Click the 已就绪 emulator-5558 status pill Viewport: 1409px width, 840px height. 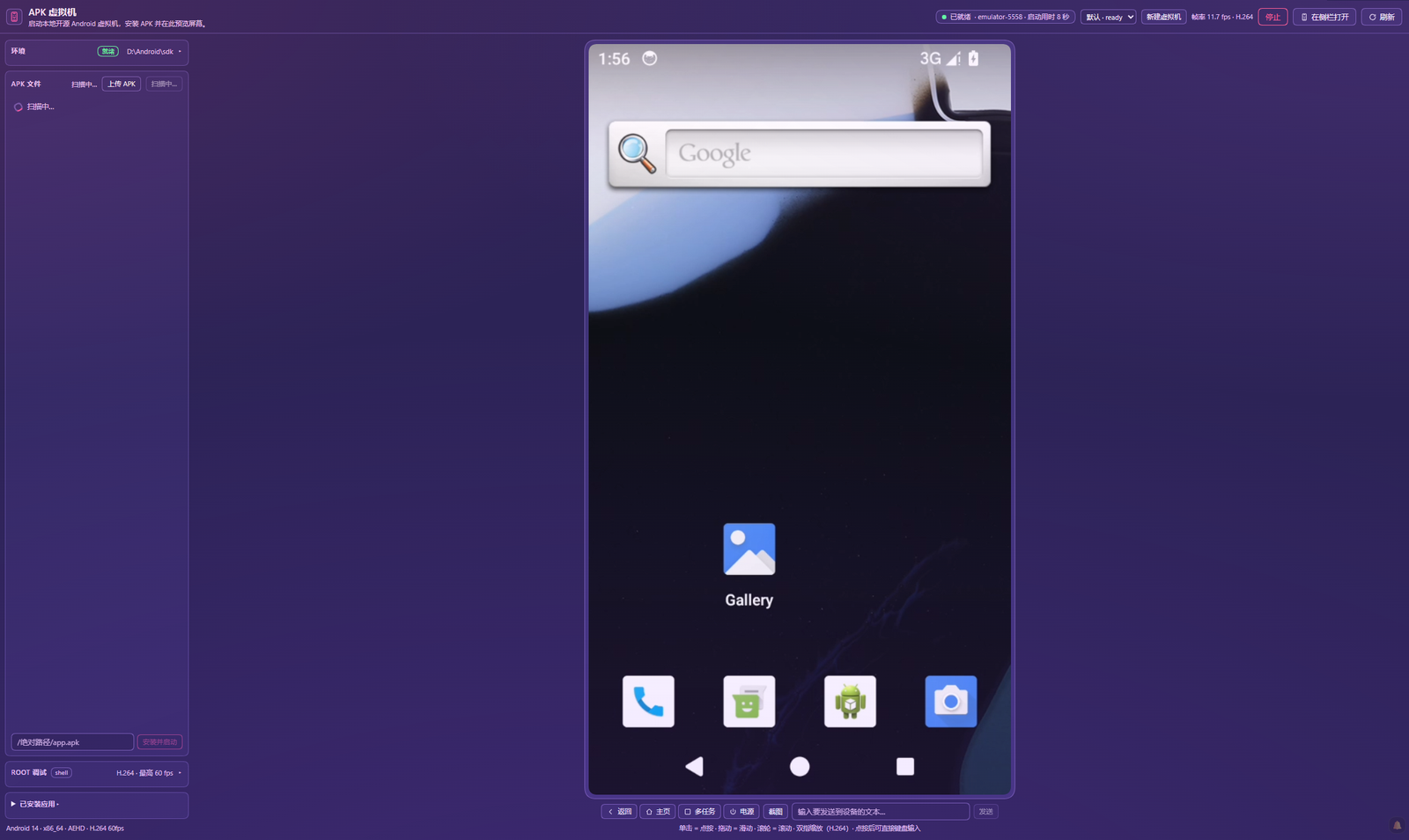click(1005, 17)
